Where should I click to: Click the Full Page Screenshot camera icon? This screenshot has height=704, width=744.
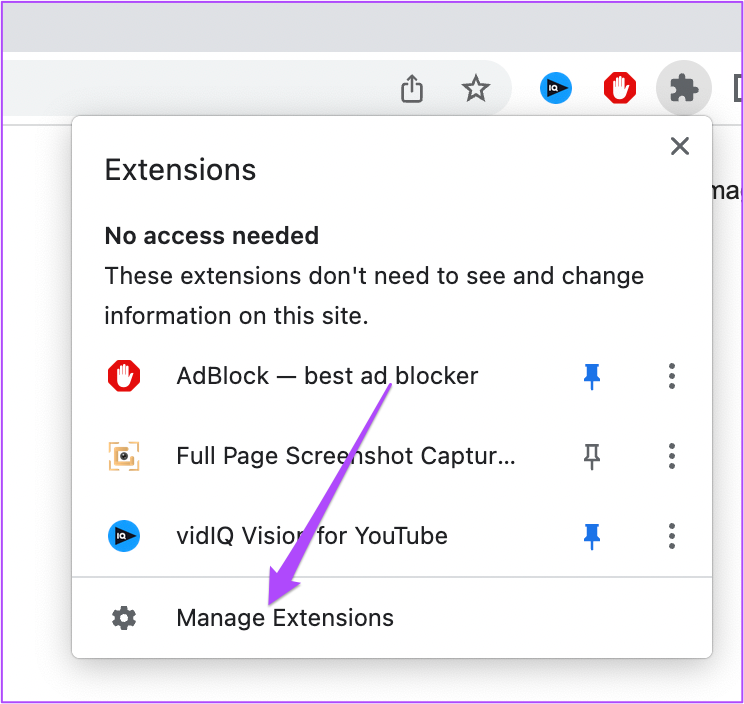coord(124,456)
